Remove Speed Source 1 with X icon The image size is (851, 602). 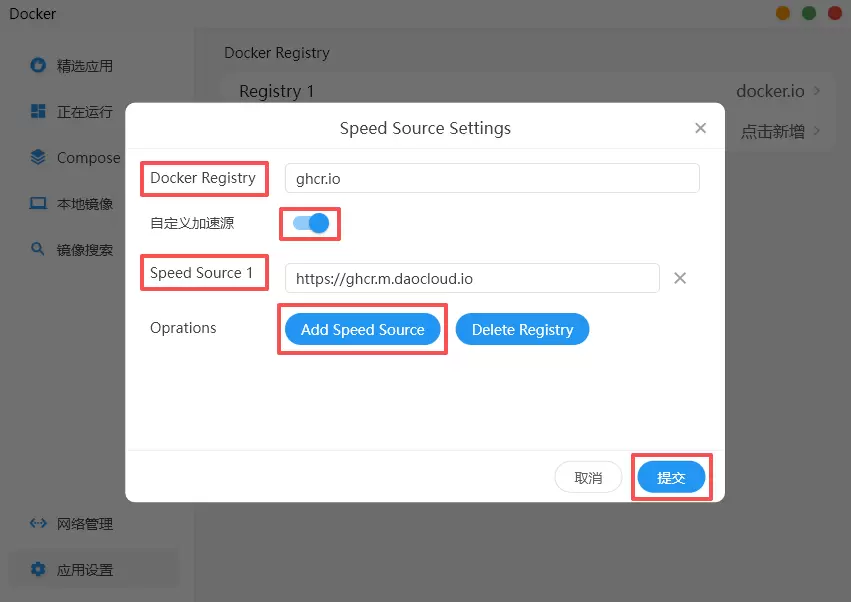coord(680,278)
